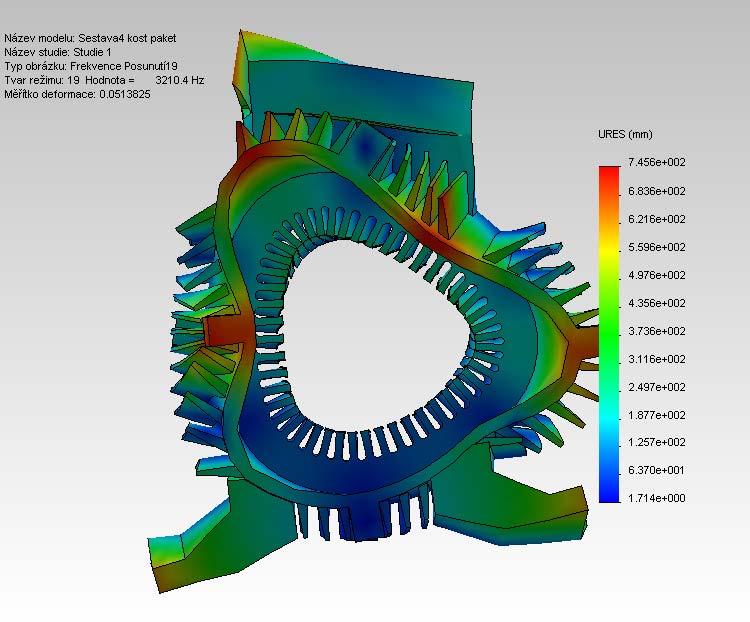Click the legend value '3.736e+002'
This screenshot has height=622, width=750.
point(657,331)
